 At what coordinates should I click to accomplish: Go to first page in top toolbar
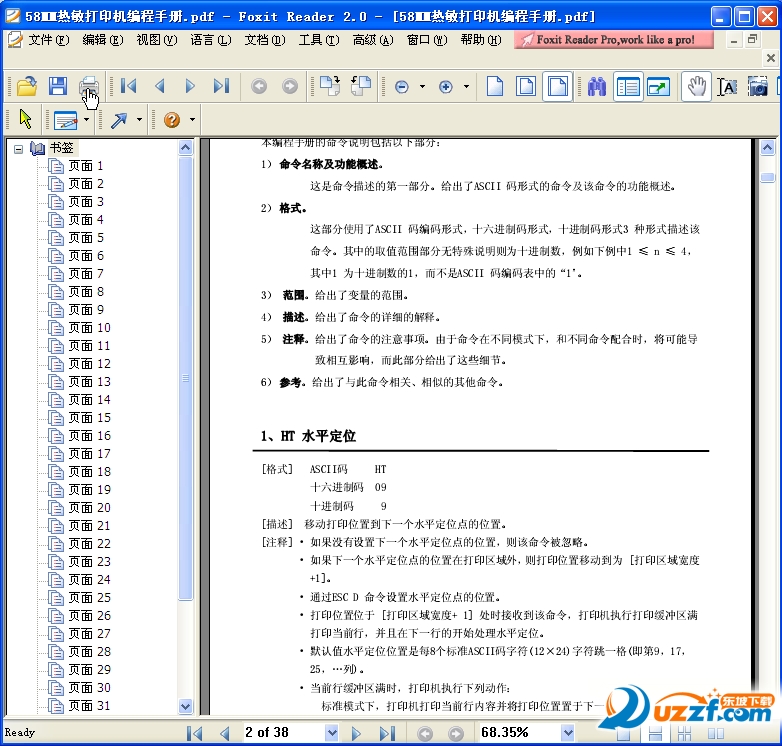point(129,86)
